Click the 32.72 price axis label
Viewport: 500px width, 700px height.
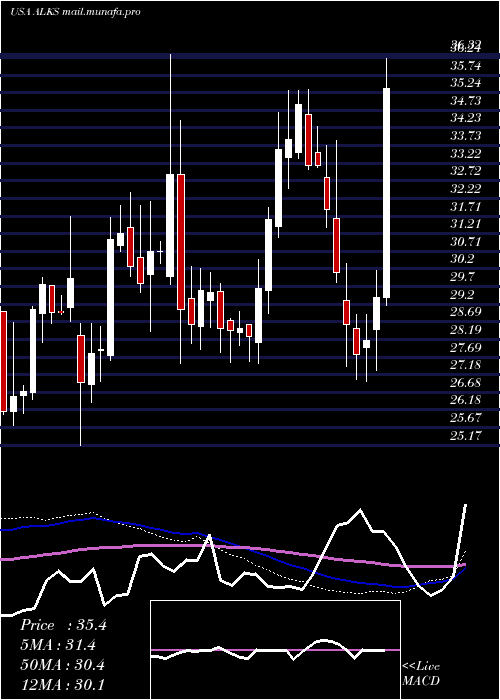coord(466,171)
